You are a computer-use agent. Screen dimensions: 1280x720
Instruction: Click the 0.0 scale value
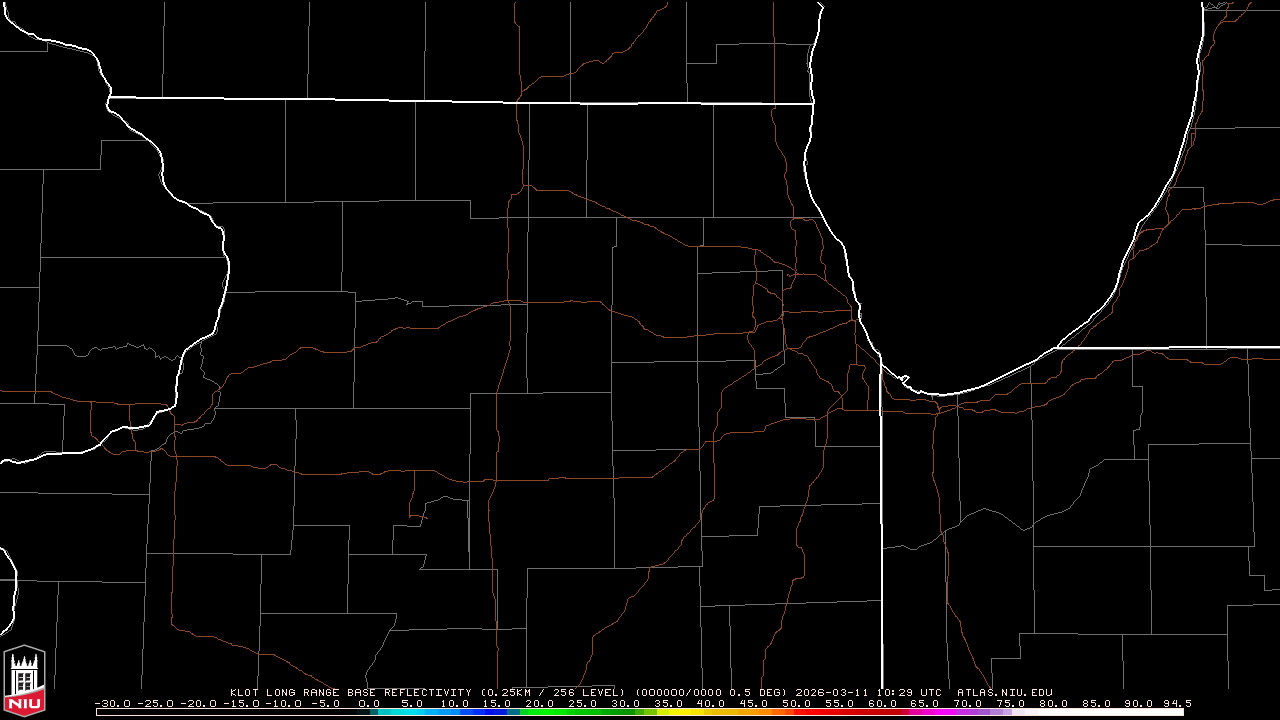(x=369, y=703)
